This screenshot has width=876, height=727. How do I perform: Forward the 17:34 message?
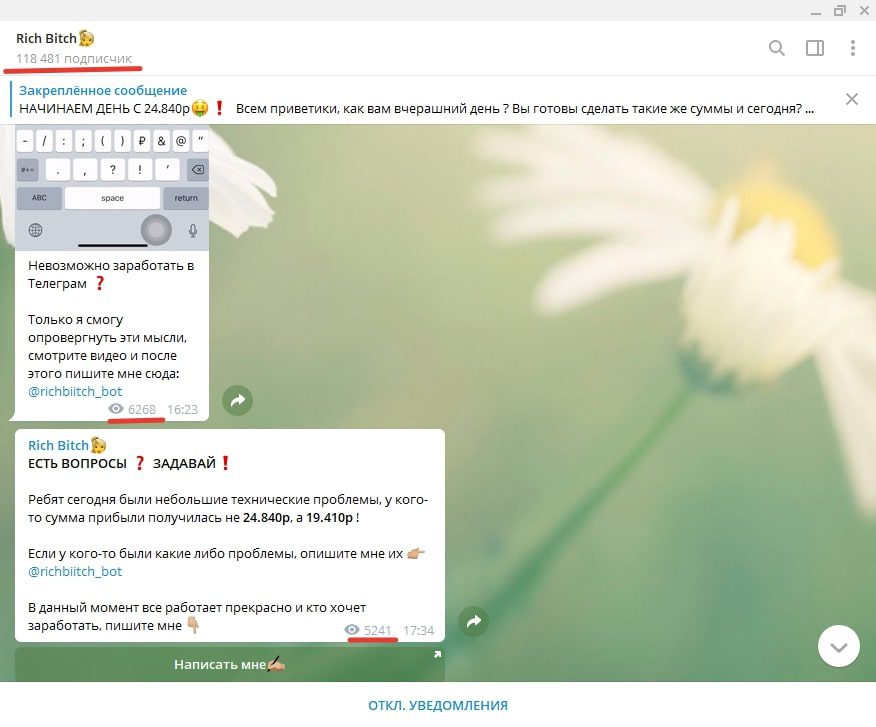pyautogui.click(x=474, y=621)
